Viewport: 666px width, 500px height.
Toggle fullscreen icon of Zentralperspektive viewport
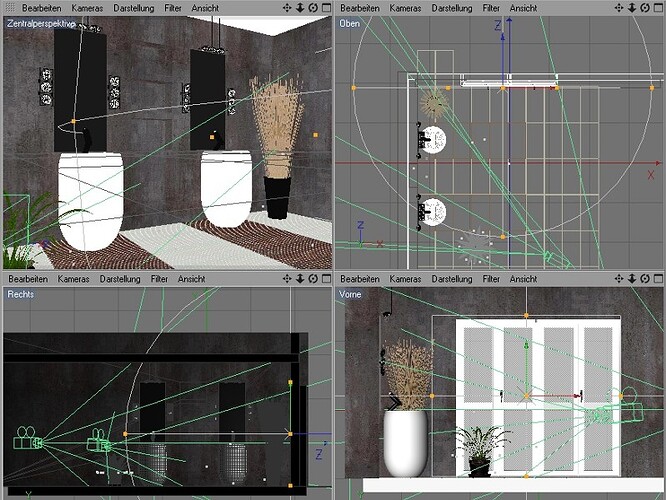tap(327, 8)
